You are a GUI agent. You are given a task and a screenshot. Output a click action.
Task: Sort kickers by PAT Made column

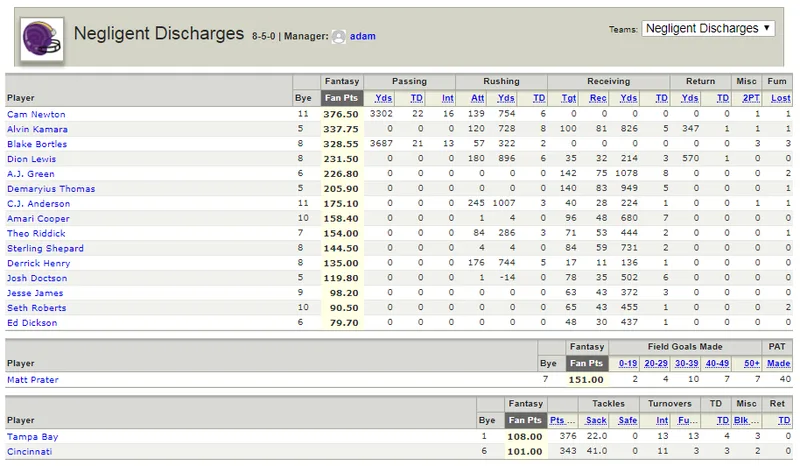click(x=779, y=363)
